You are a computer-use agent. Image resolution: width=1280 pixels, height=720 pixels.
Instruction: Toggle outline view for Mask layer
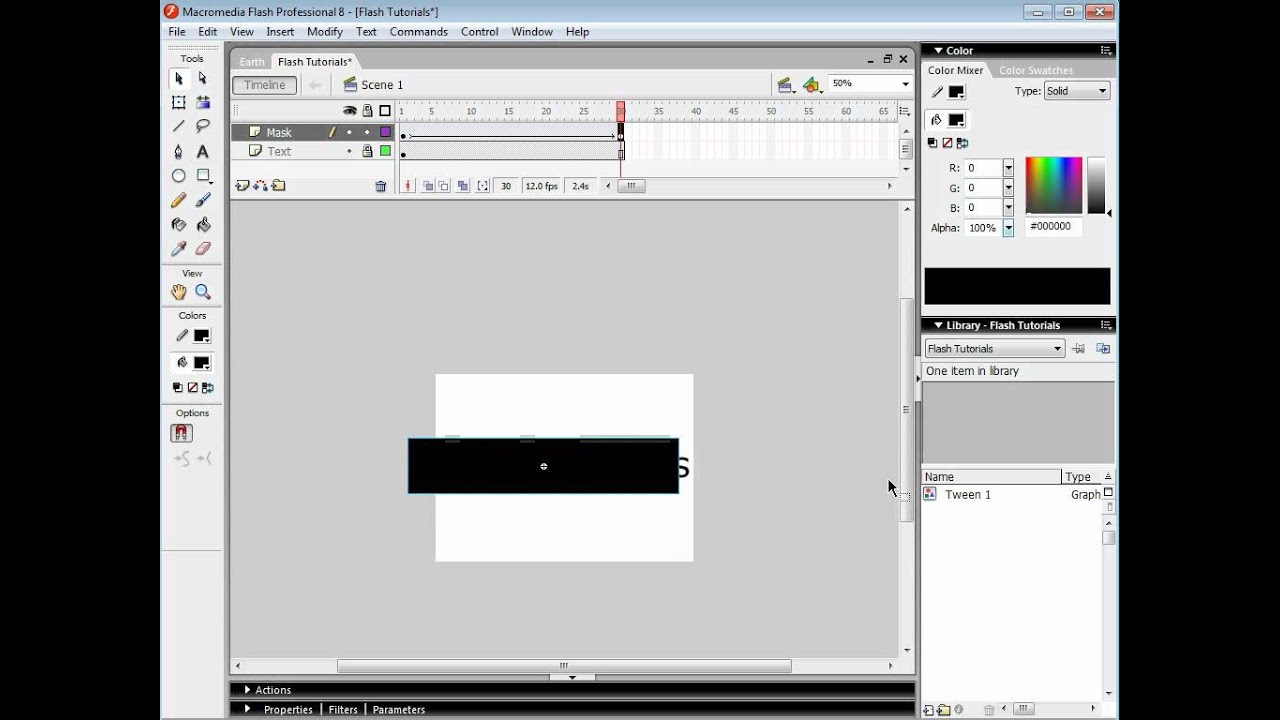tap(385, 132)
